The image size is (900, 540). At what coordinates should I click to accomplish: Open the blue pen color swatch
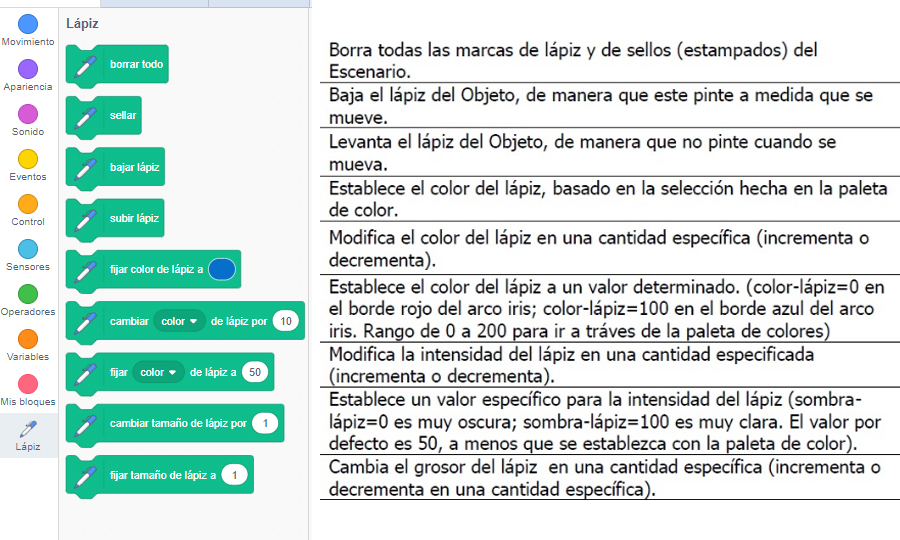click(x=222, y=270)
